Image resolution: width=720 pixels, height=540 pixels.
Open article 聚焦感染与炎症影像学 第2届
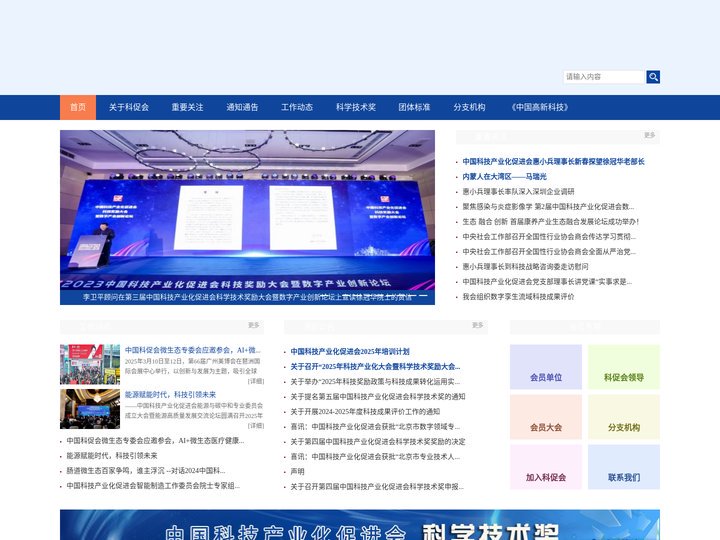(548, 207)
